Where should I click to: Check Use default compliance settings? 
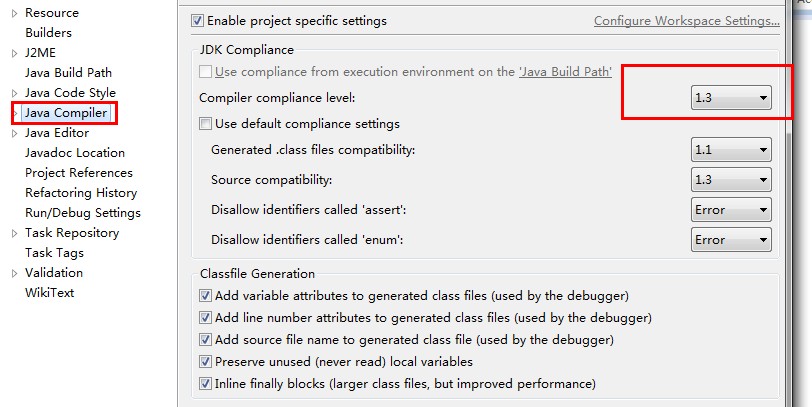[206, 124]
